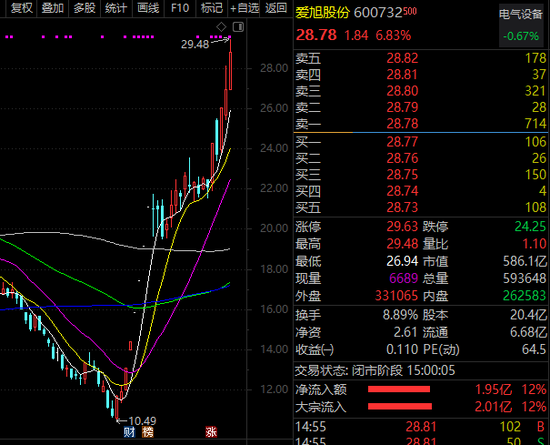Click the 买三 volume 150

[x=536, y=175]
